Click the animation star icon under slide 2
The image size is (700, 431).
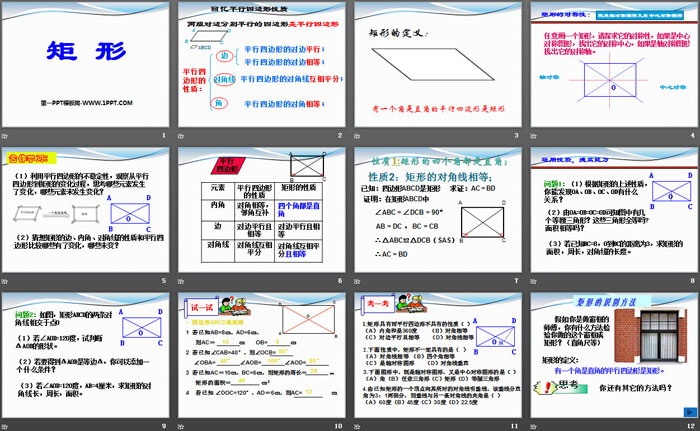[x=181, y=136]
